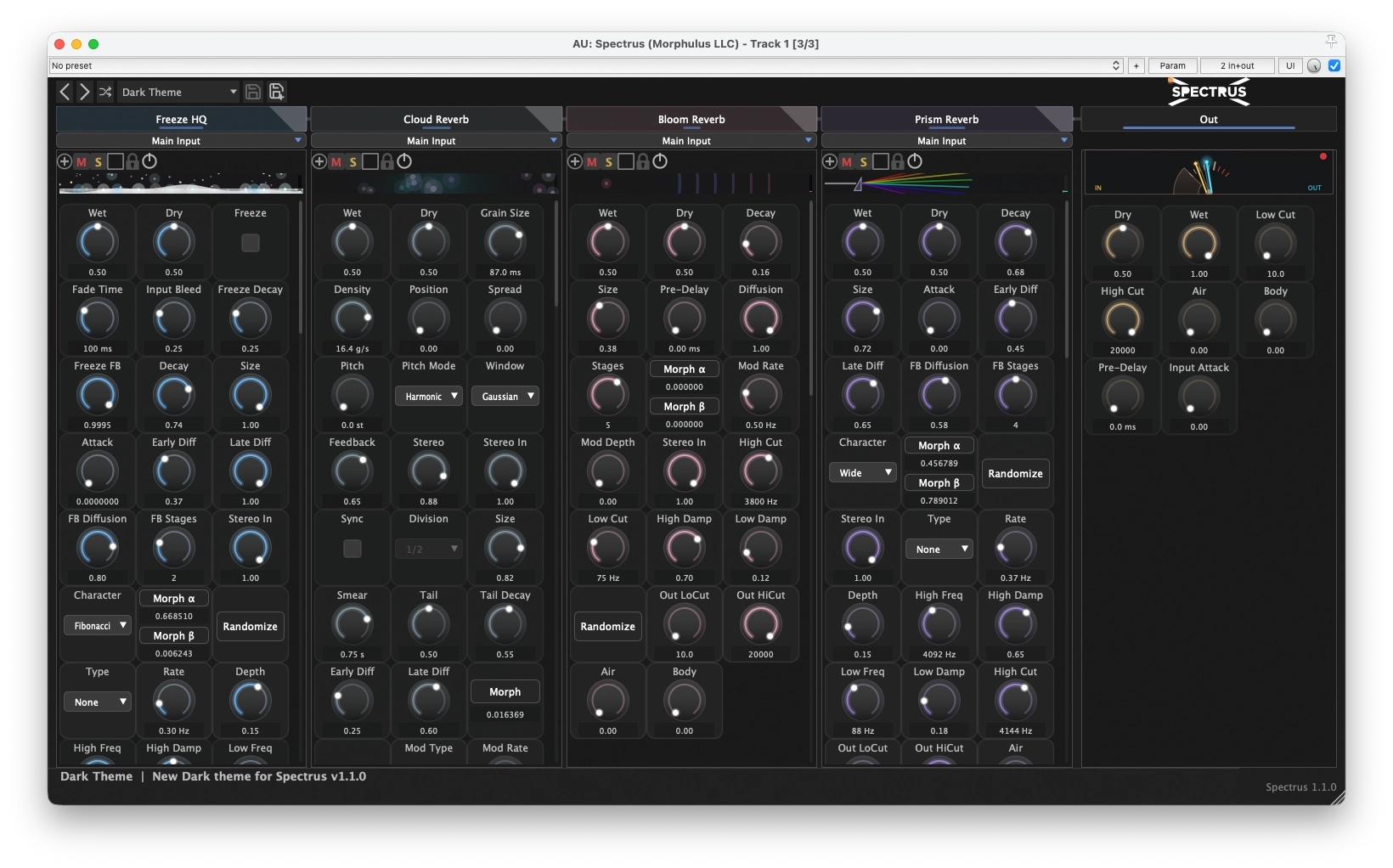1393x868 pixels.
Task: Click the plus icon on Freeze HQ
Action: tap(64, 161)
